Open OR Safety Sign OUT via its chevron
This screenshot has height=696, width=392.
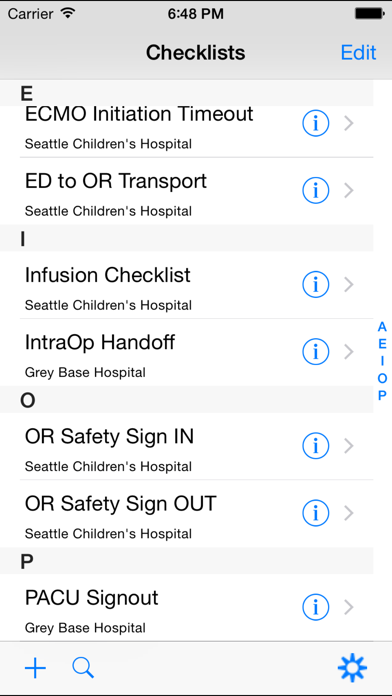[x=349, y=513]
